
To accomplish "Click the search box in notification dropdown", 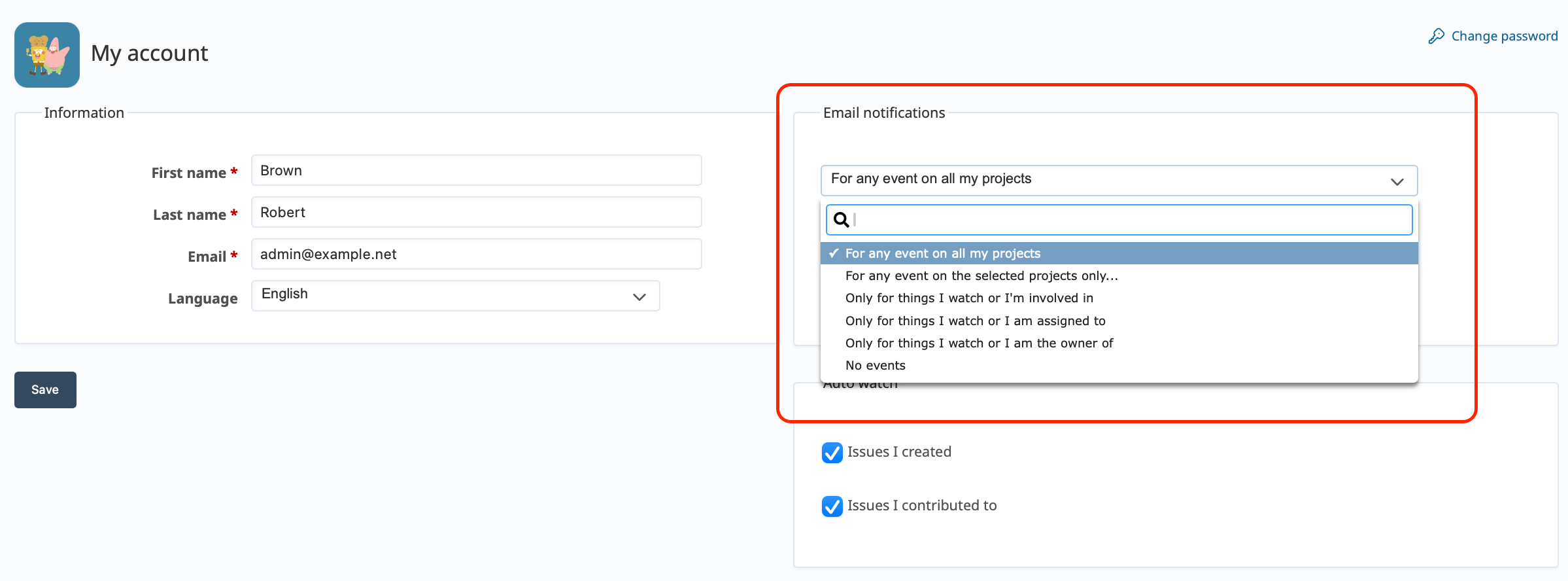I will tap(1119, 220).
